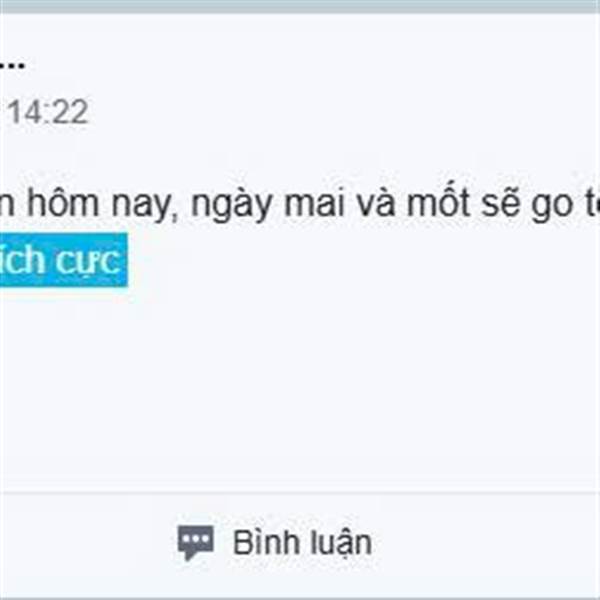The width and height of the screenshot is (600, 600).
Task: Select the highlighted "ích cực" text
Action: (x=61, y=260)
